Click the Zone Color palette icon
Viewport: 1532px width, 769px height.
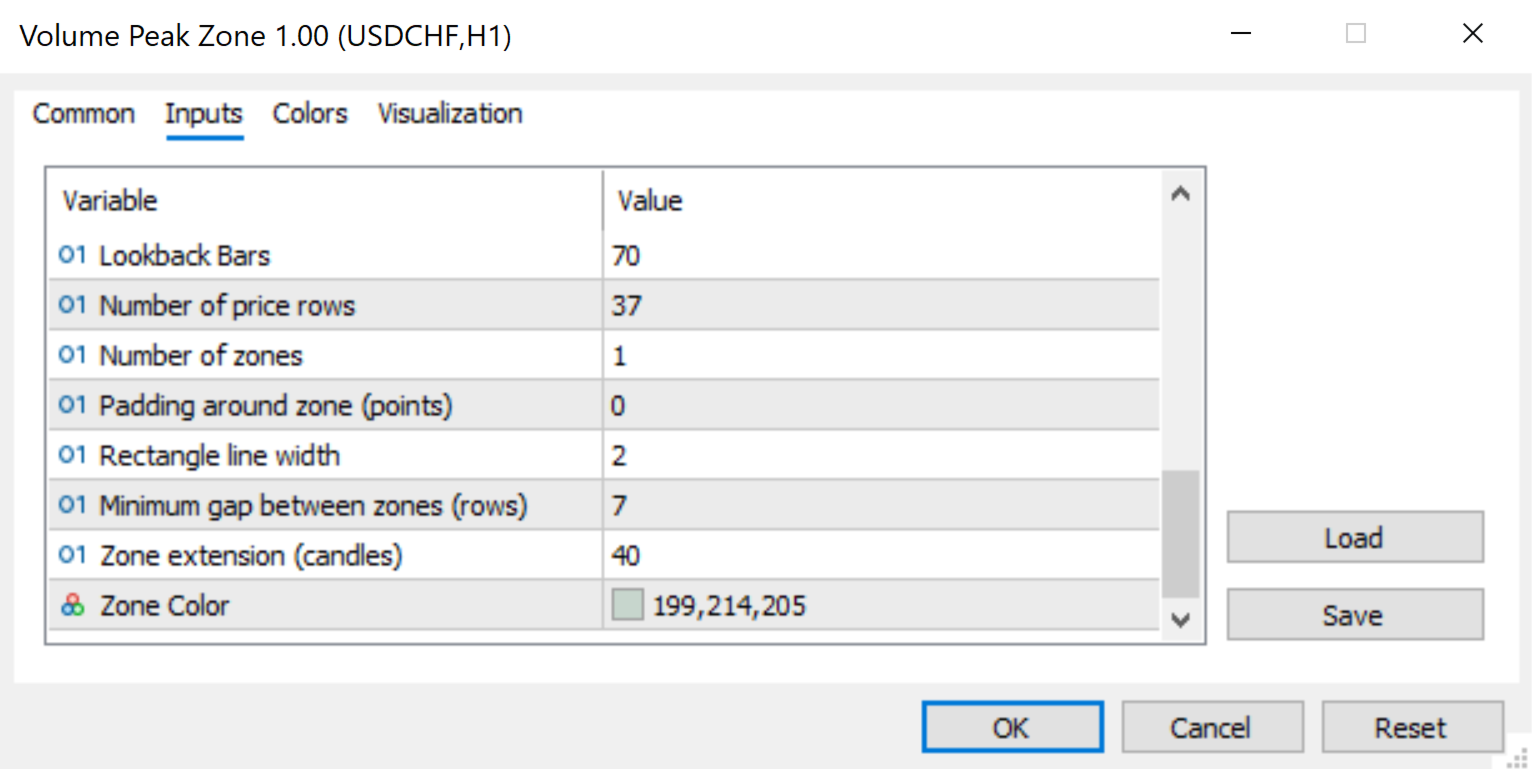72,606
